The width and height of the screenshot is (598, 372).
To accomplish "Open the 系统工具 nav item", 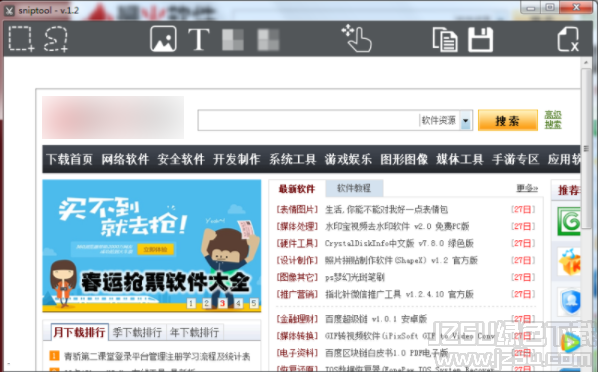I will (x=293, y=159).
